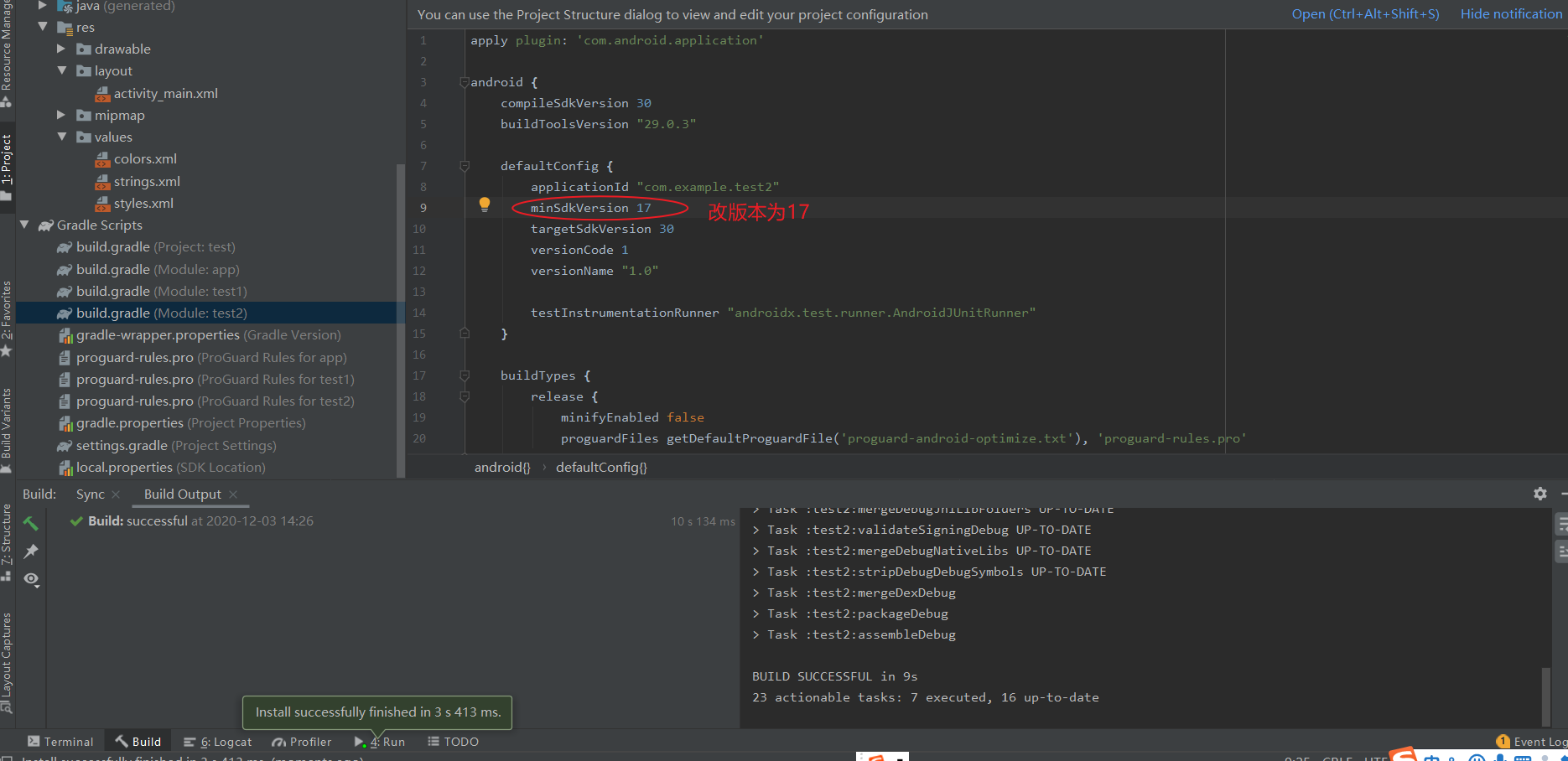The width and height of the screenshot is (1568, 761).
Task: Open build.gradle (Module: test1)
Action: (152, 291)
